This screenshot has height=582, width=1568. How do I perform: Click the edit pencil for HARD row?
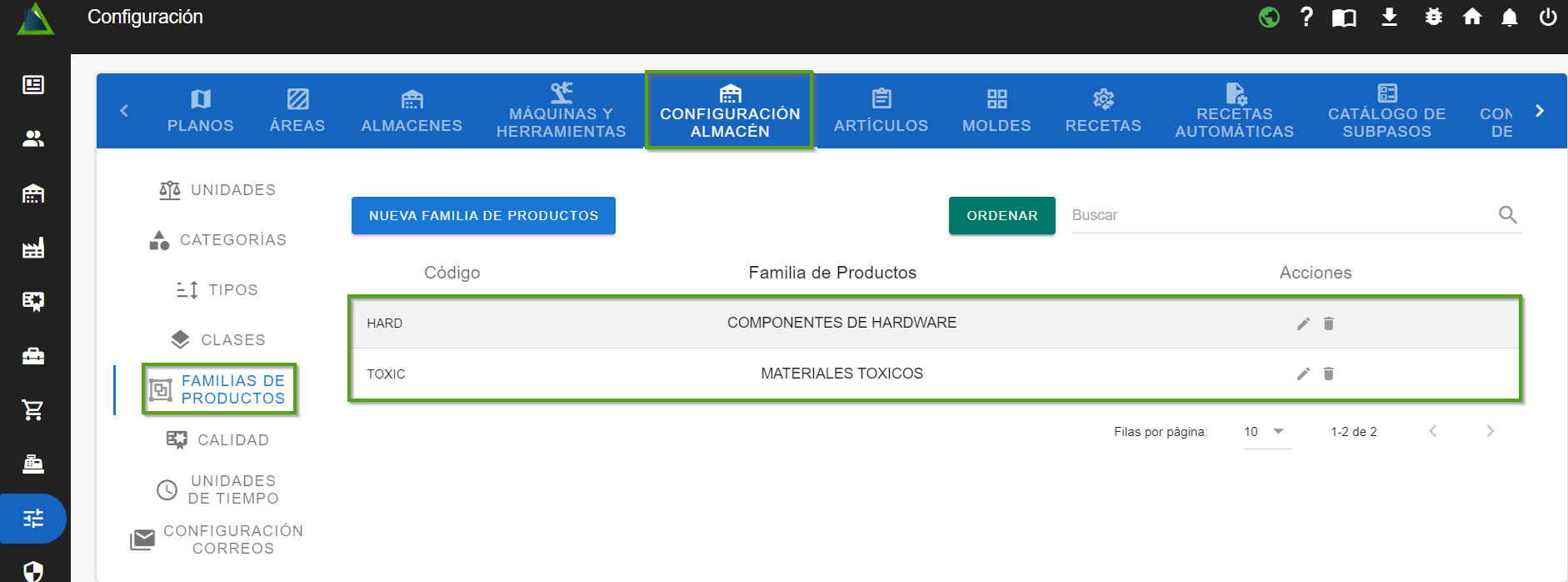(1303, 324)
